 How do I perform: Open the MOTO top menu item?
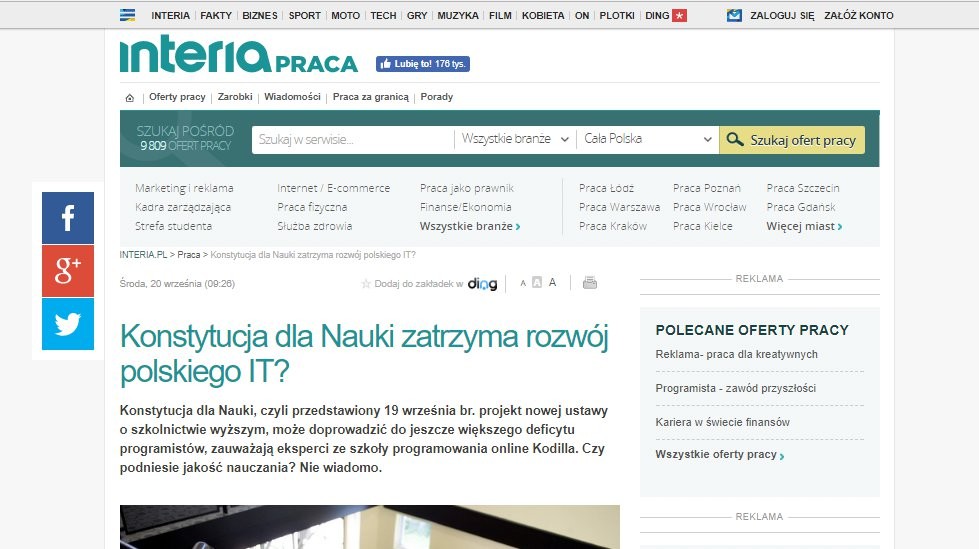tap(345, 16)
